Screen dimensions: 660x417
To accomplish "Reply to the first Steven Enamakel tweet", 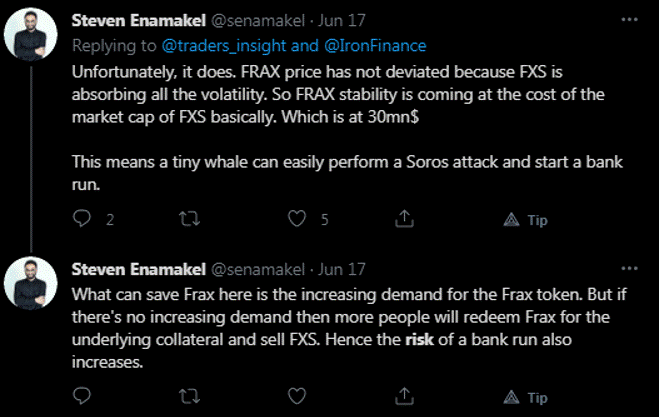I will click(x=83, y=218).
